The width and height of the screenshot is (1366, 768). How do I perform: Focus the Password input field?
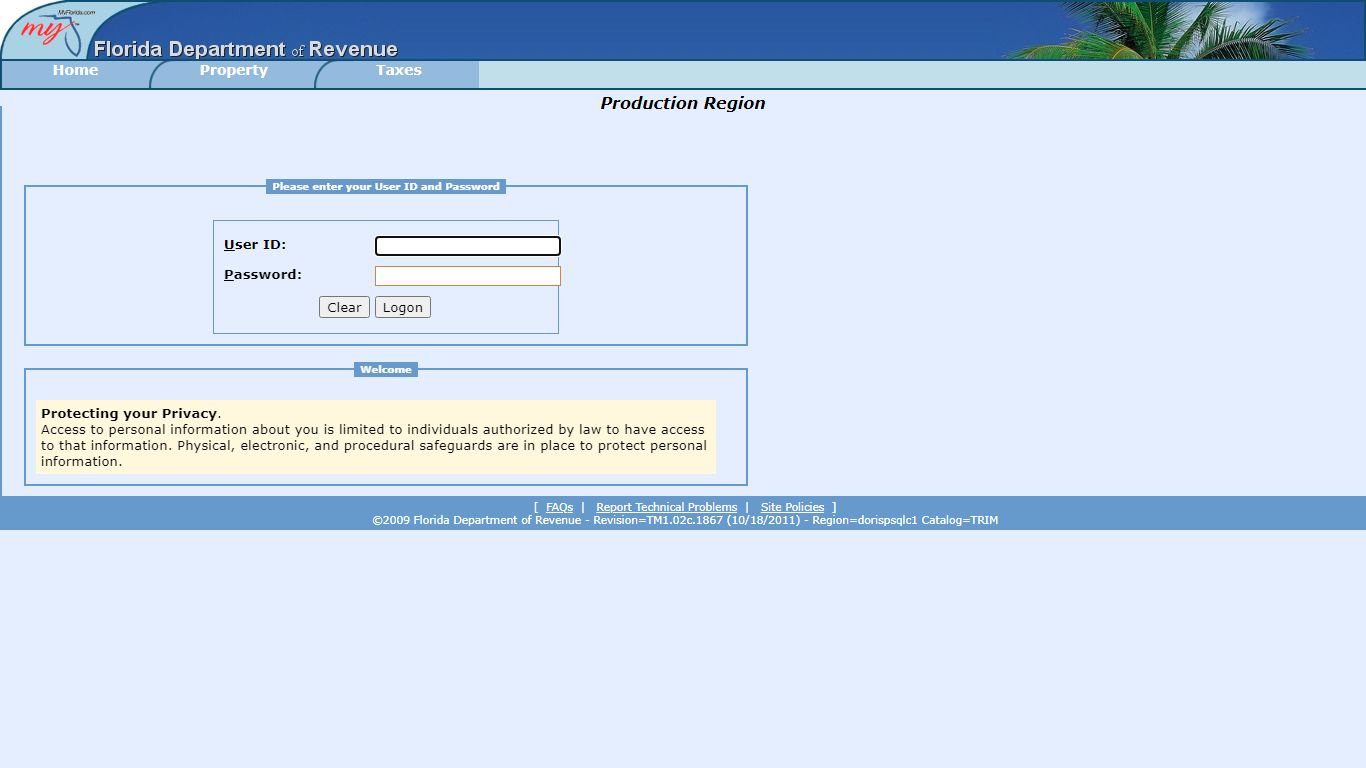(x=468, y=276)
